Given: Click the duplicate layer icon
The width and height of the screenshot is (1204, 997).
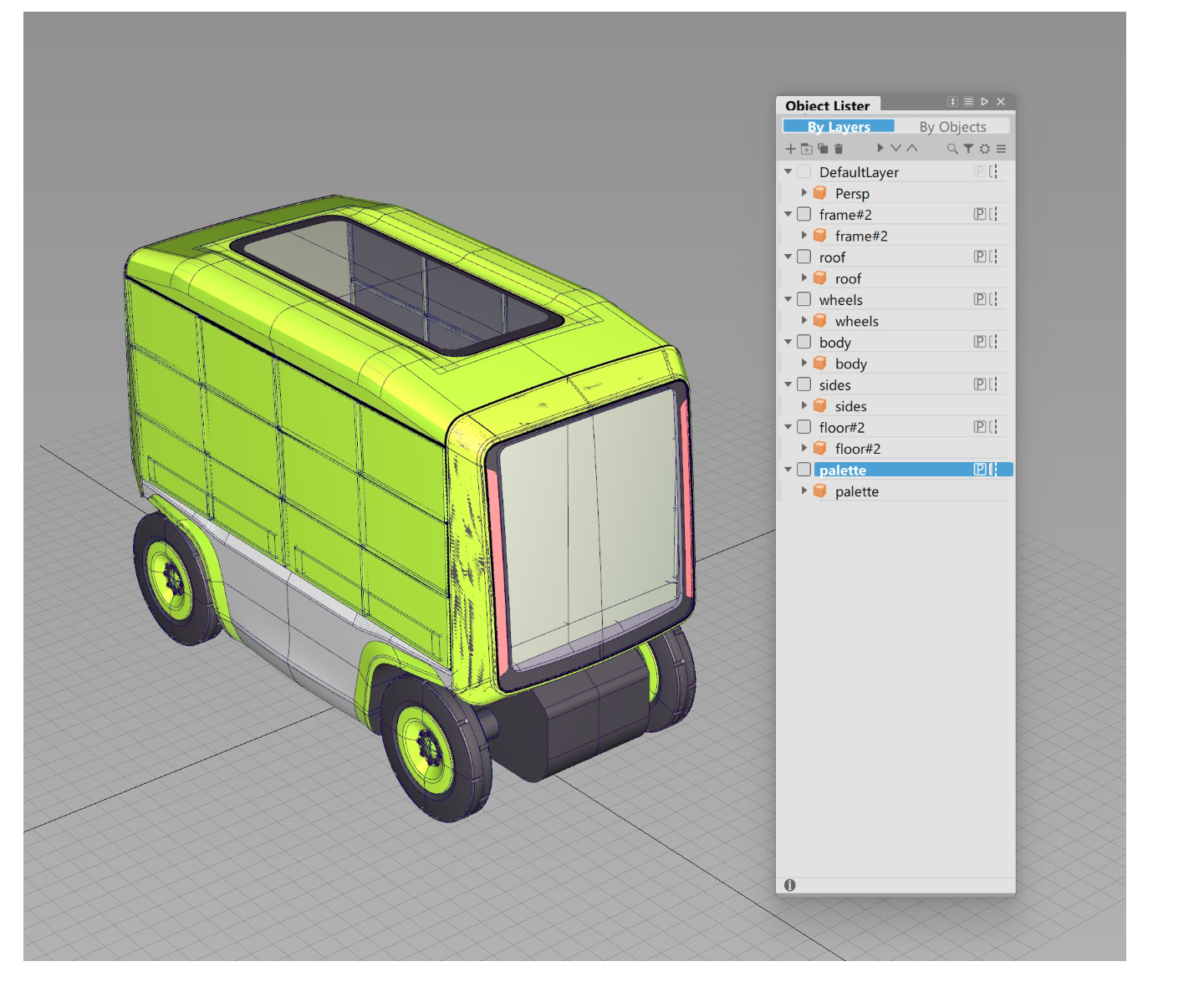Looking at the screenshot, I should tap(823, 149).
